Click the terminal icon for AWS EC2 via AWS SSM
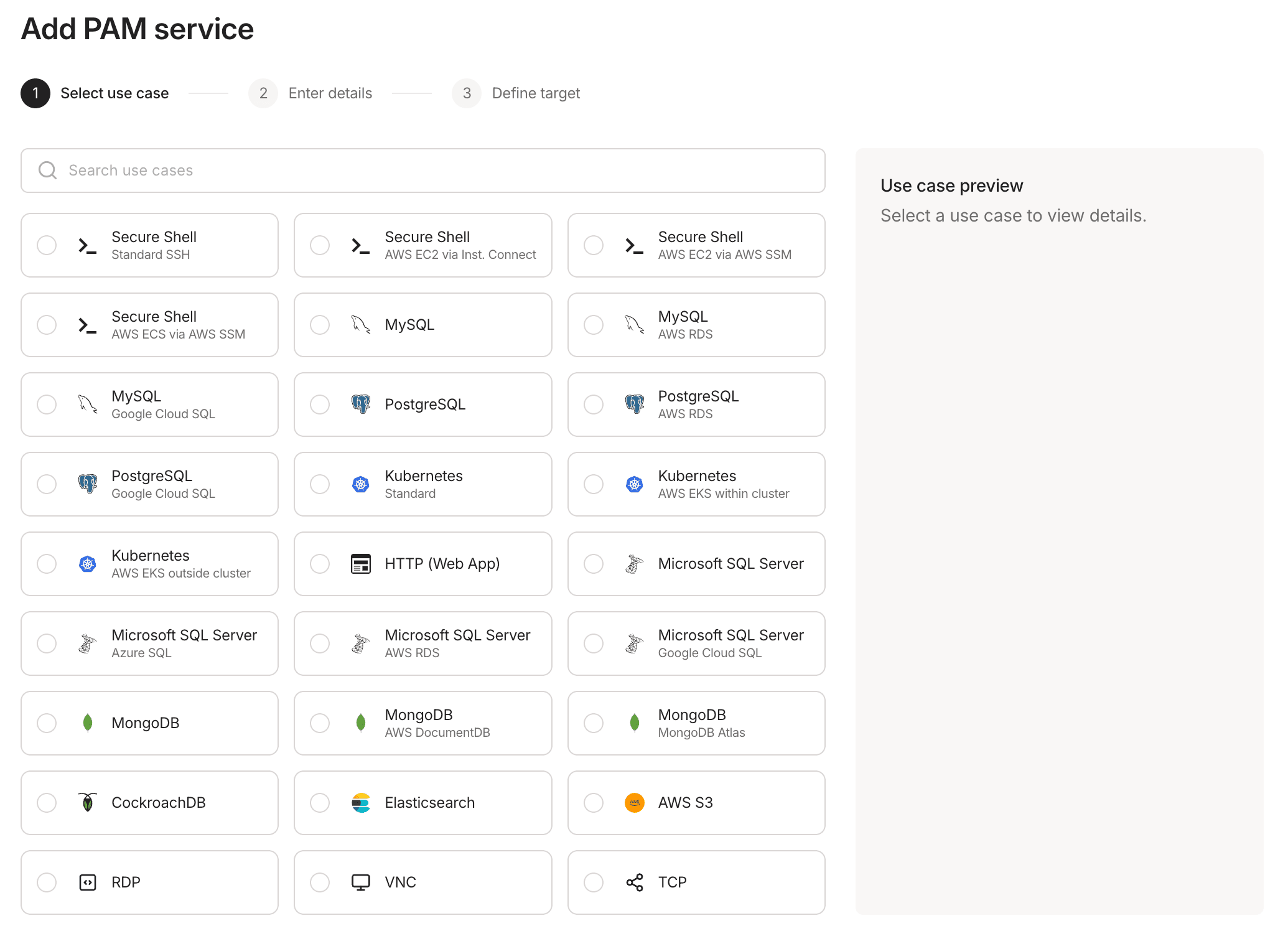The width and height of the screenshot is (1288, 936). tap(635, 245)
